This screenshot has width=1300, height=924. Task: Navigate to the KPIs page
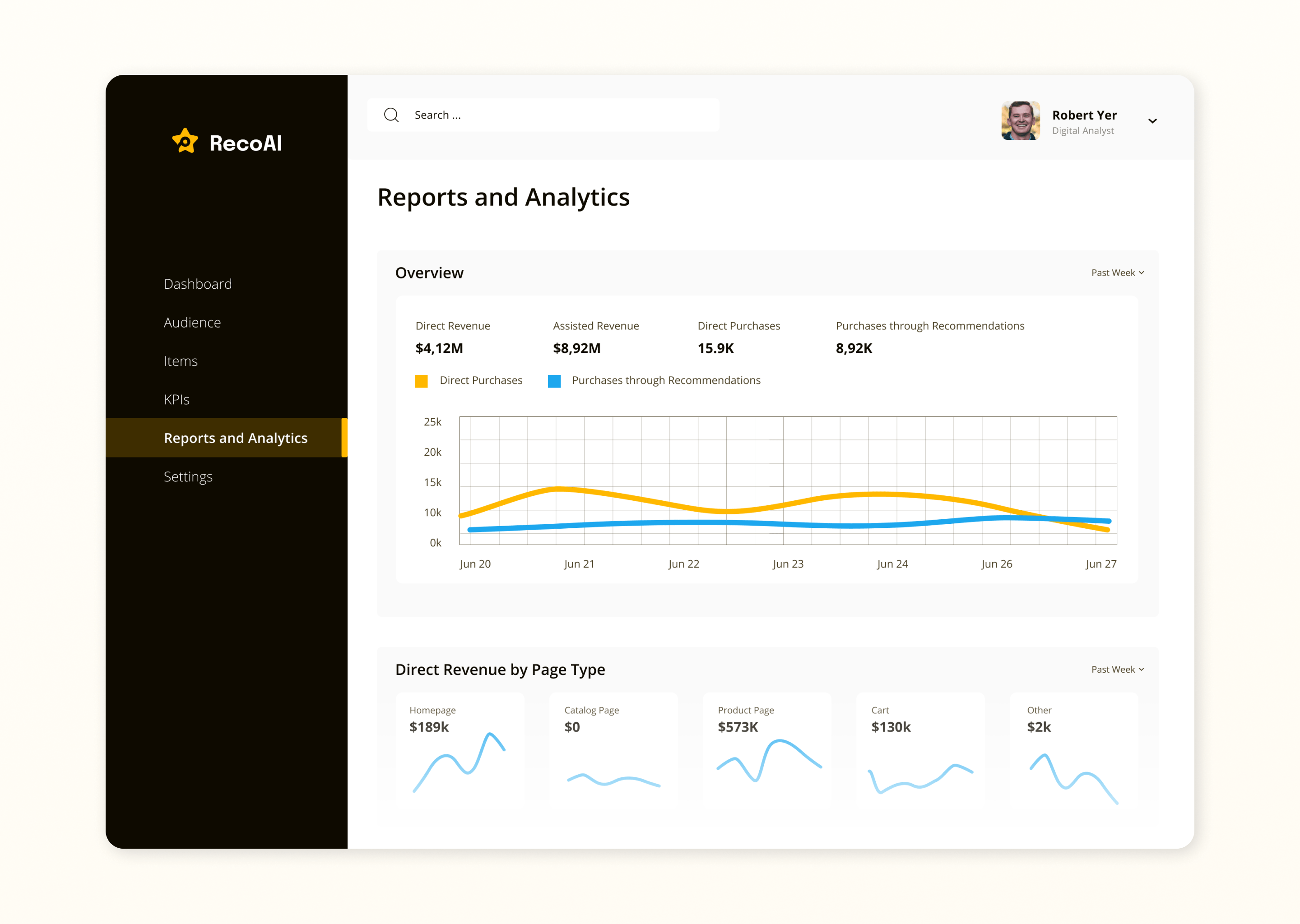(176, 400)
